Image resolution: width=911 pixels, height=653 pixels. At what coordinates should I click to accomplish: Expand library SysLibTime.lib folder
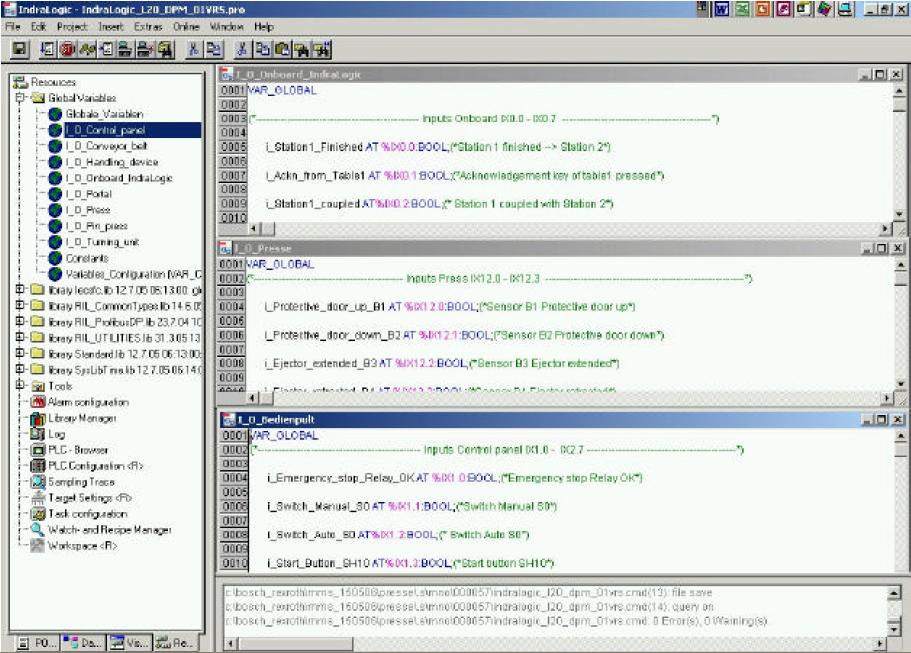[x=20, y=369]
